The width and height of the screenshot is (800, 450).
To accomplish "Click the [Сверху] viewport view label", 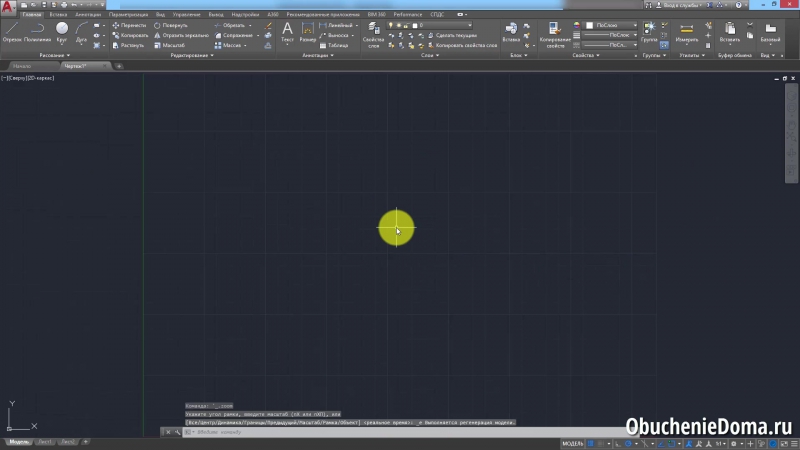I will [x=16, y=78].
